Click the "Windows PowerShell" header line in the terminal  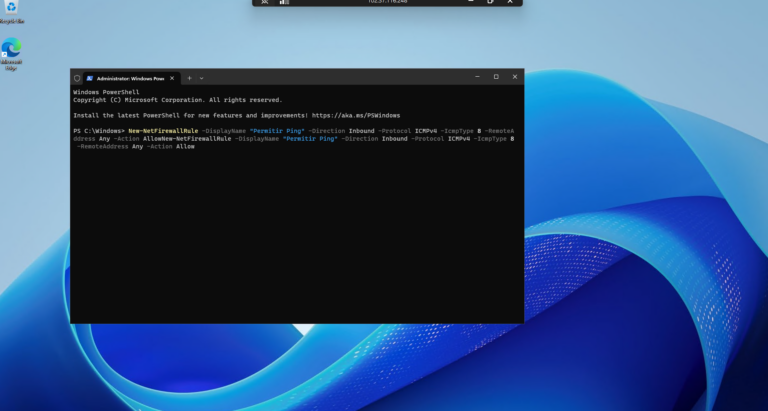point(106,92)
